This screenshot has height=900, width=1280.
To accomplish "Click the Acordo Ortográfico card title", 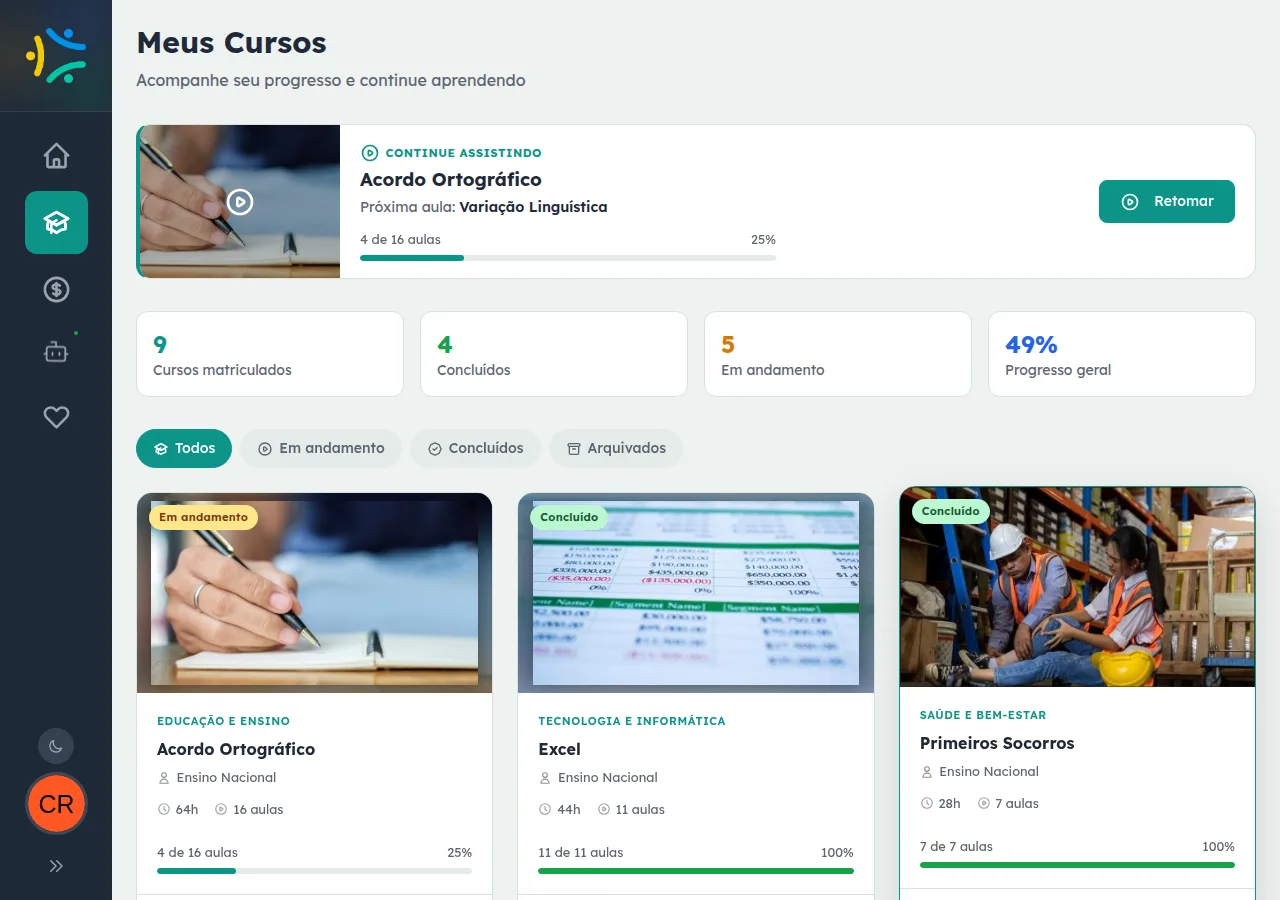I will [236, 749].
